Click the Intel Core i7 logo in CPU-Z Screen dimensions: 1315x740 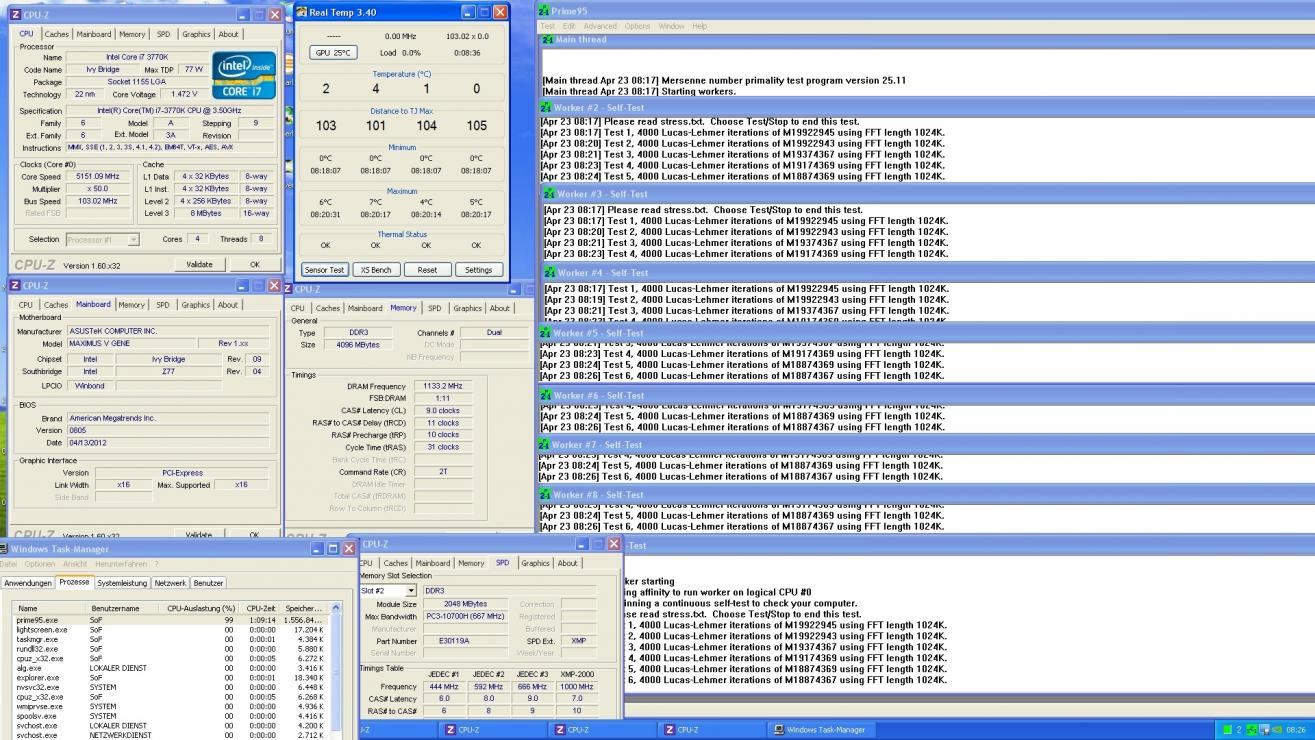point(244,76)
